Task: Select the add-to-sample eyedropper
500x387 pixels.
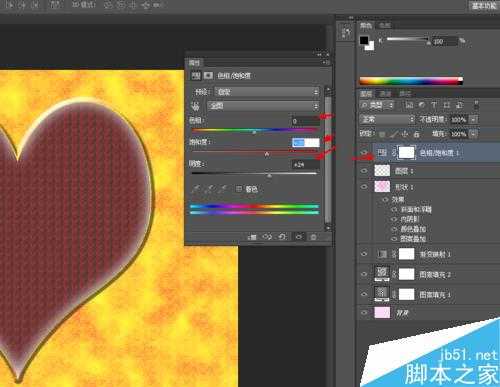Action: click(210, 190)
